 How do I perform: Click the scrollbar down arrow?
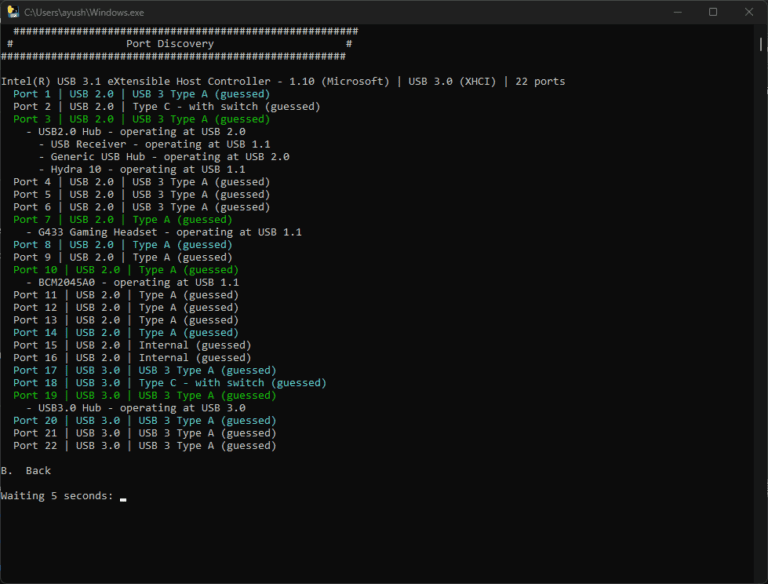761,576
